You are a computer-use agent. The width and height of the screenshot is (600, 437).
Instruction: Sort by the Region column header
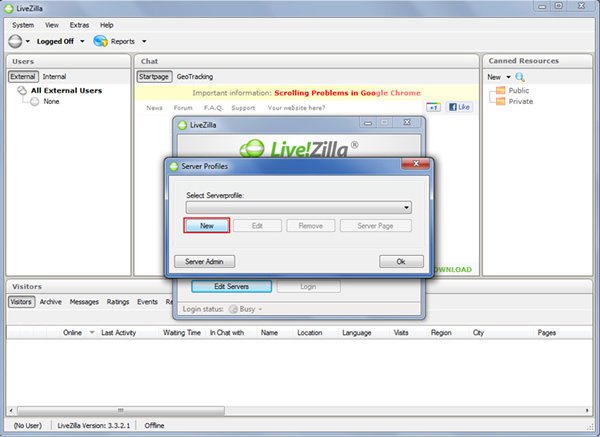tap(441, 333)
